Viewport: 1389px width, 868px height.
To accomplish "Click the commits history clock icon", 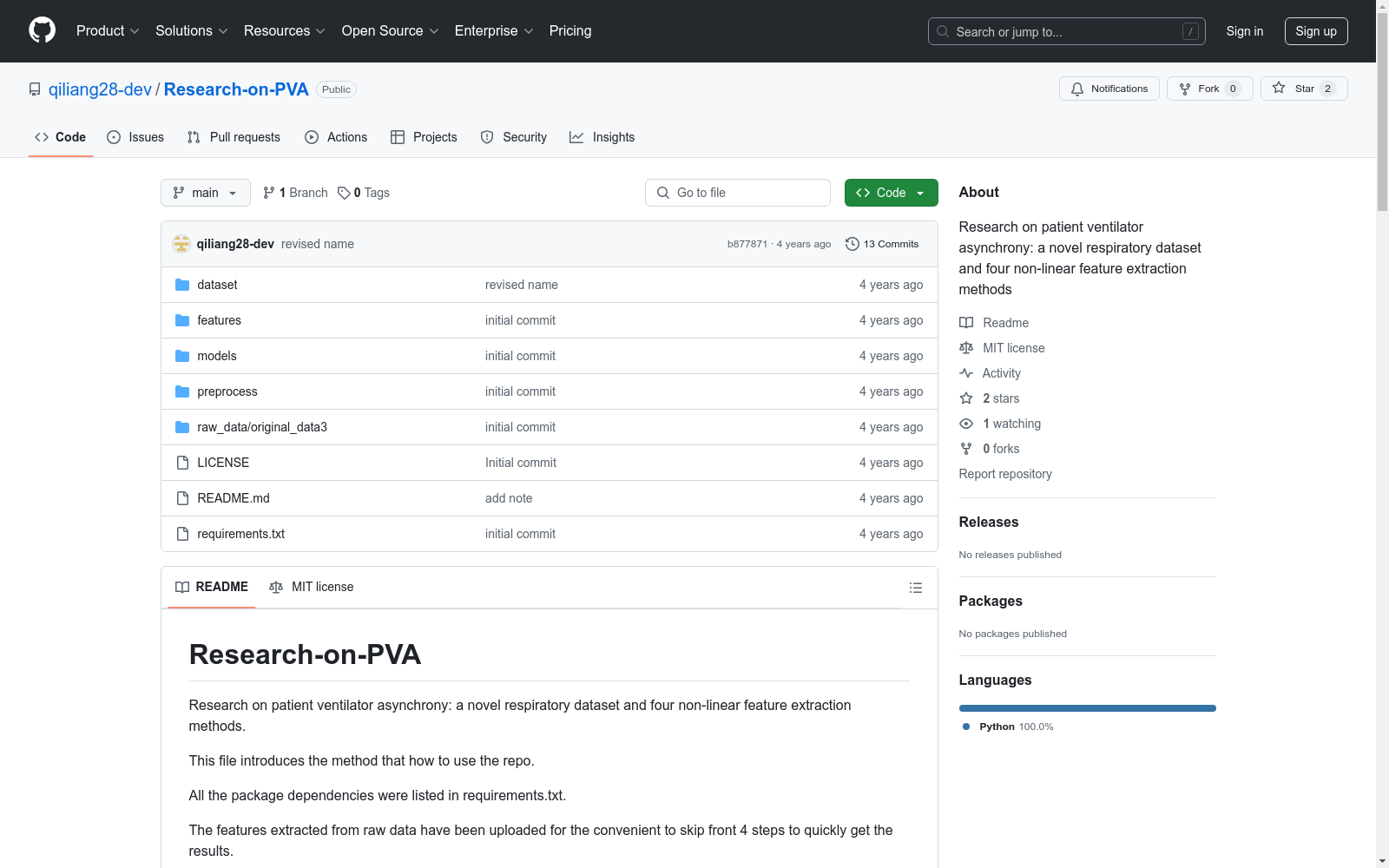I will [852, 244].
